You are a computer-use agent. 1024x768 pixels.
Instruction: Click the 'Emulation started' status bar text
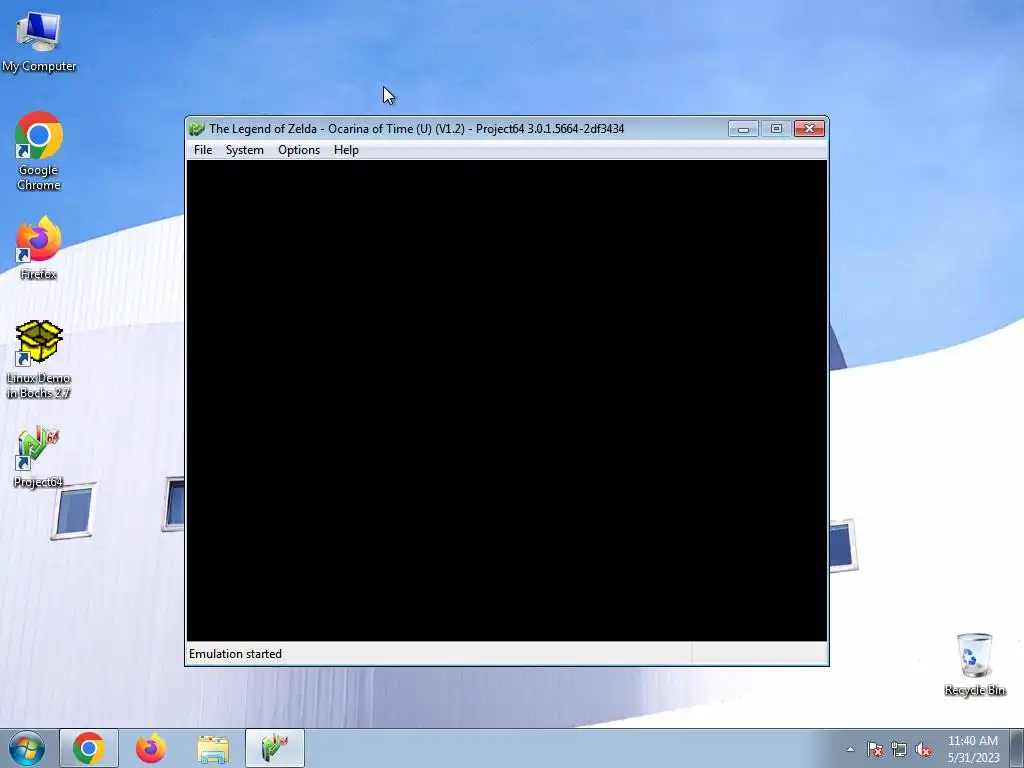pyautogui.click(x=235, y=654)
